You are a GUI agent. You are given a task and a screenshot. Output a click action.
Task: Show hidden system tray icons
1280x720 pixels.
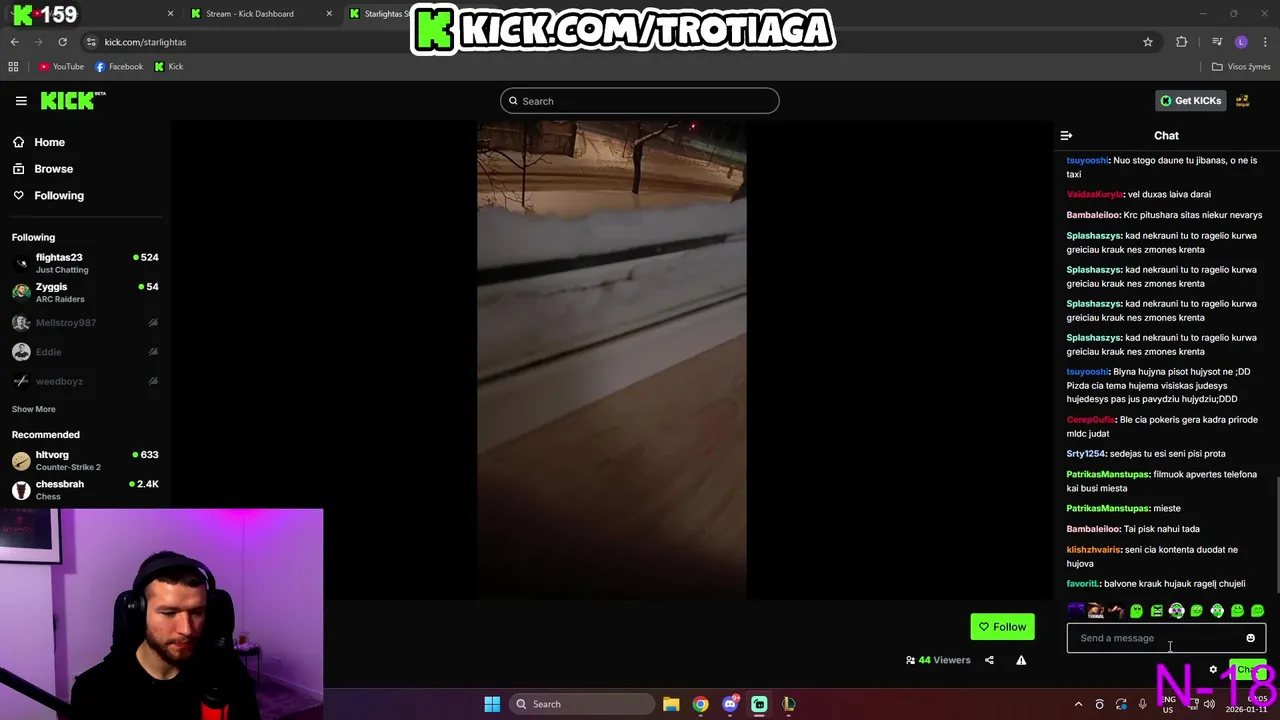click(x=1078, y=704)
